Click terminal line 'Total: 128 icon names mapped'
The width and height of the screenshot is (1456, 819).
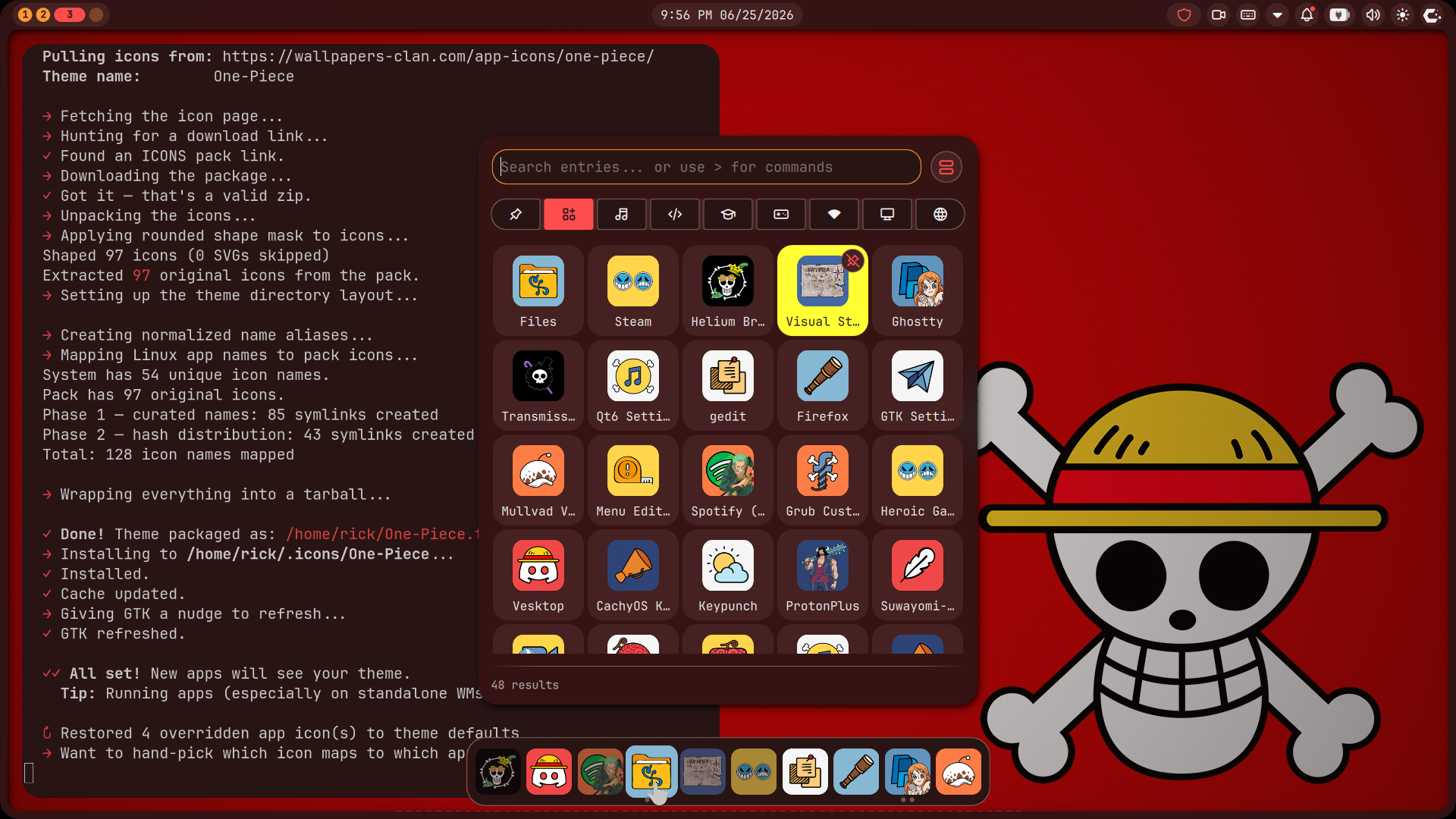tap(168, 455)
